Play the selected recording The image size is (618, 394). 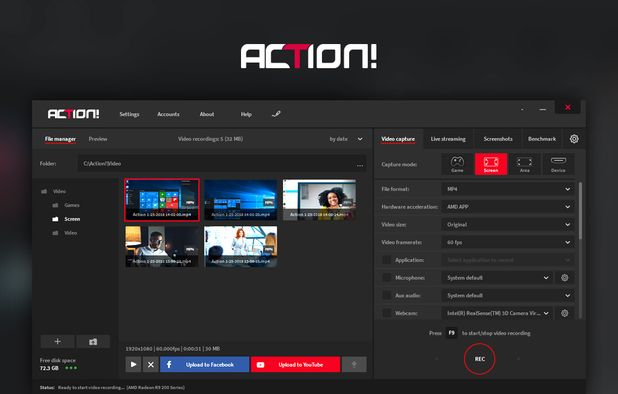(133, 364)
